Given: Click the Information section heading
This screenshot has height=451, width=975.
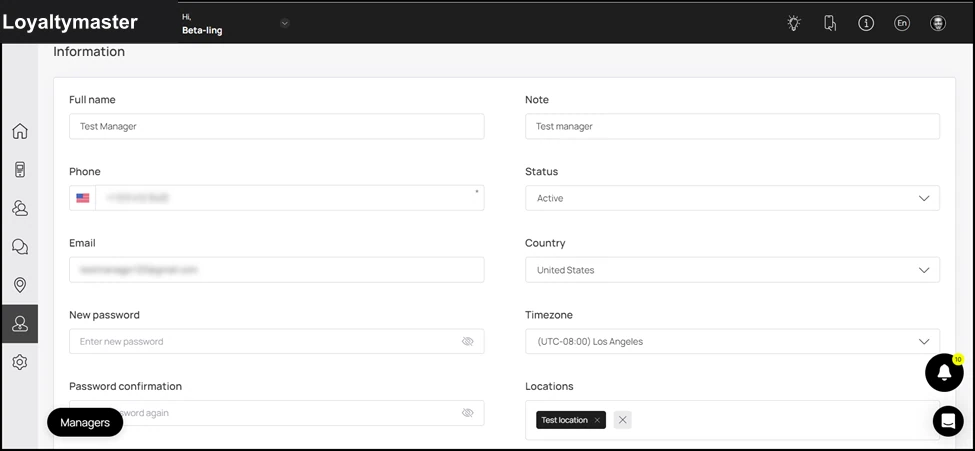Looking at the screenshot, I should pos(89,52).
